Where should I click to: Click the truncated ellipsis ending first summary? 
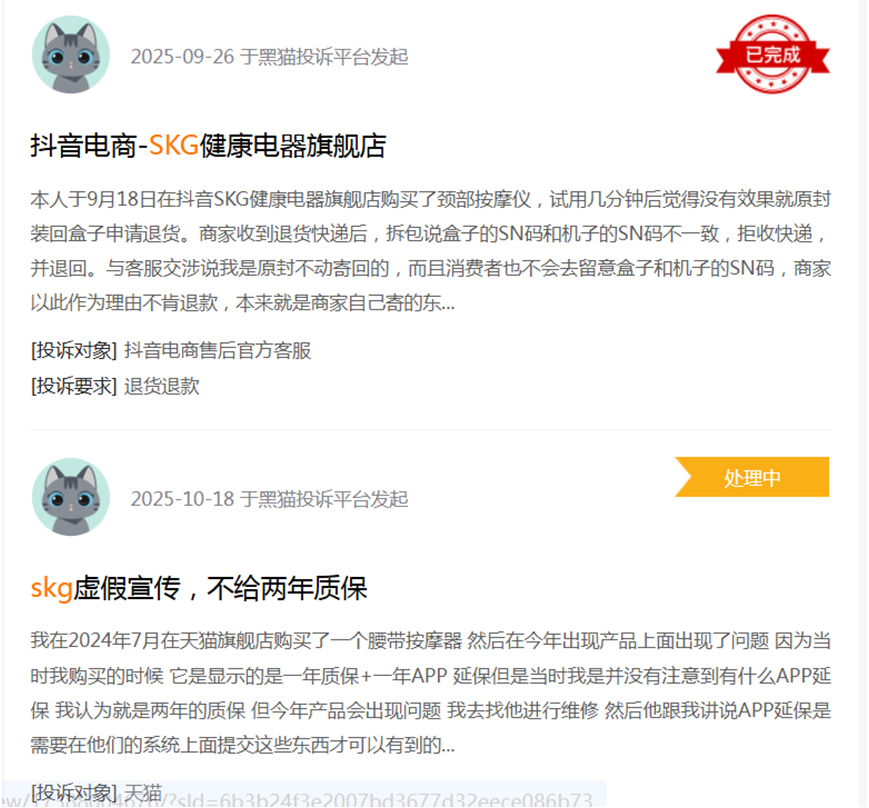(x=448, y=306)
